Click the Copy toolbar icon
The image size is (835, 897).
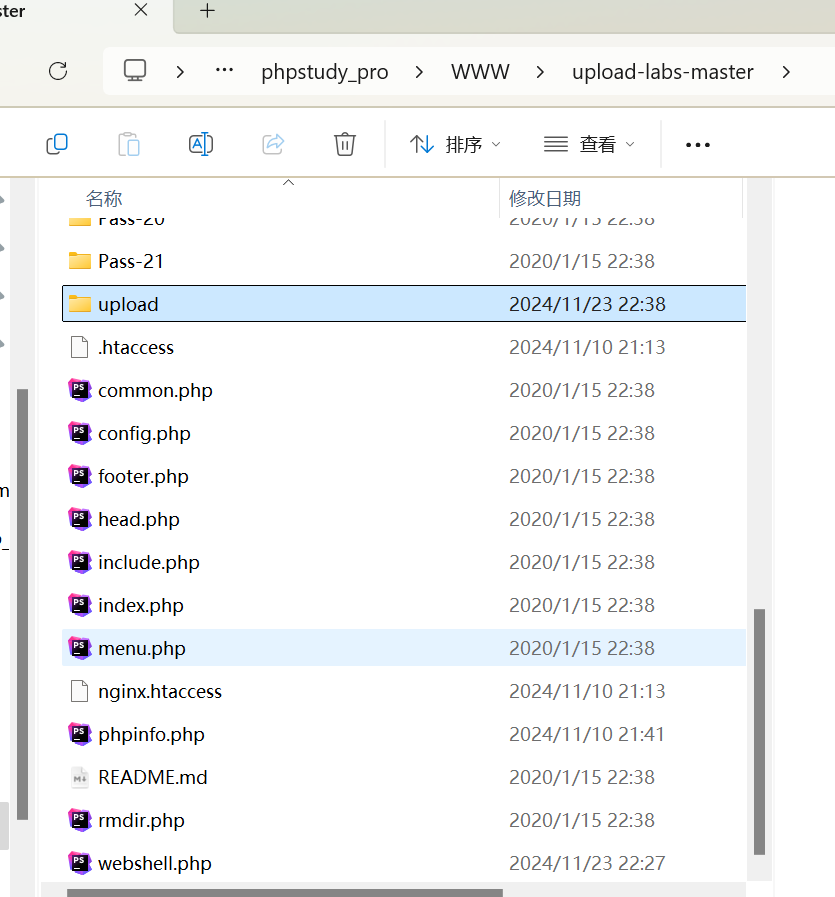pos(57,144)
